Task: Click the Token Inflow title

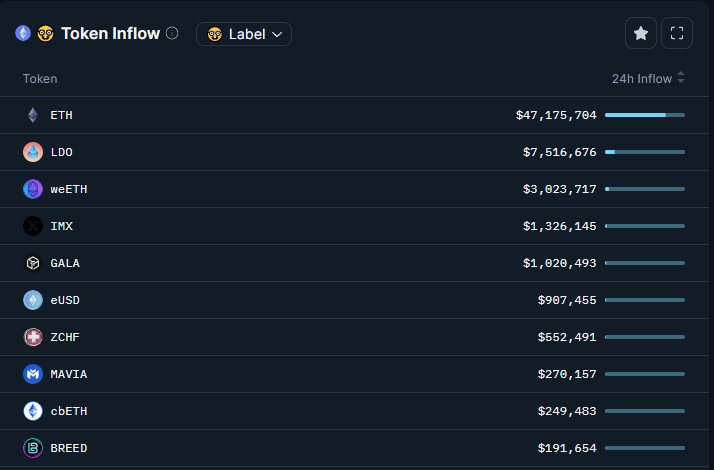Action: (x=110, y=33)
